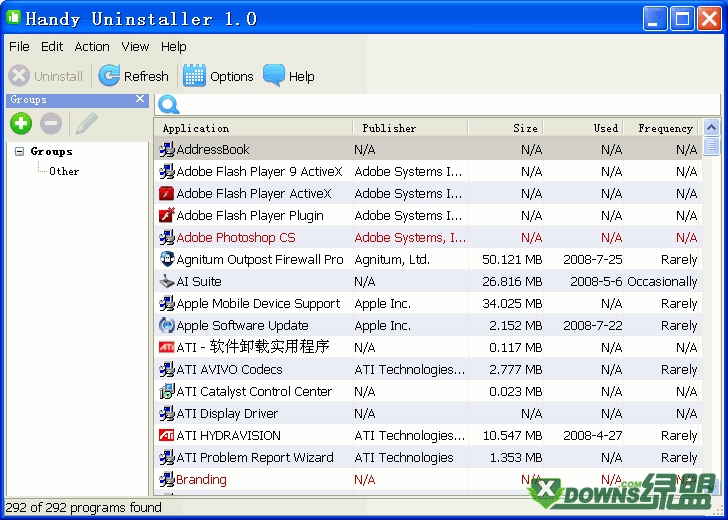Select ATI HYDRAVISION entry

(428, 435)
